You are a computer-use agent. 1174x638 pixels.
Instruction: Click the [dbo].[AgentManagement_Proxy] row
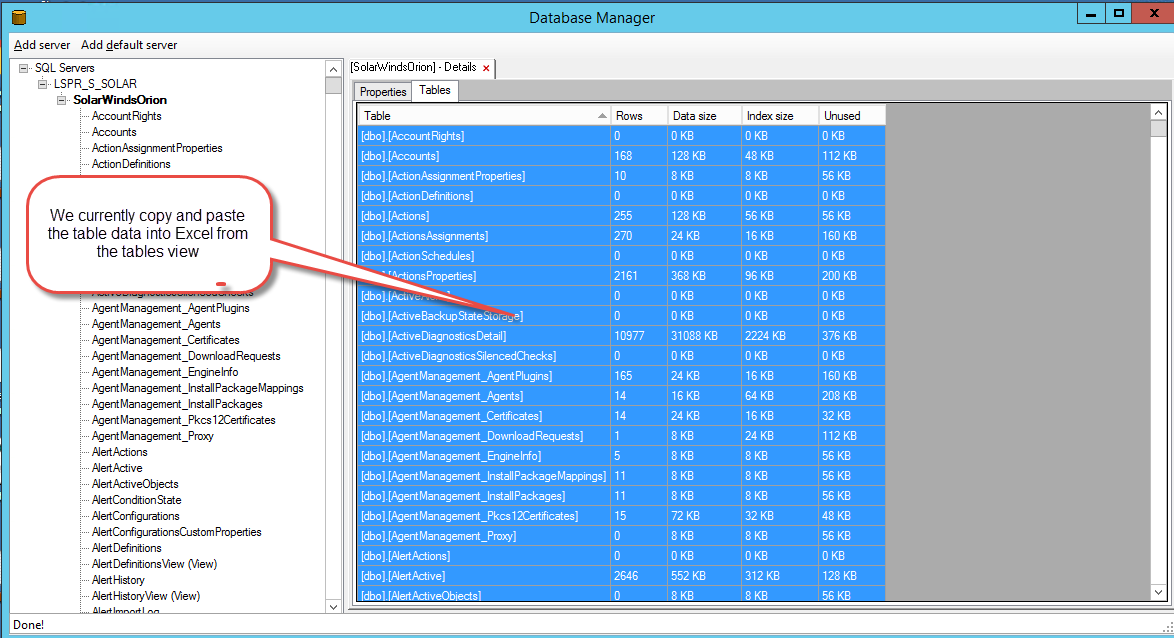[x=621, y=536]
